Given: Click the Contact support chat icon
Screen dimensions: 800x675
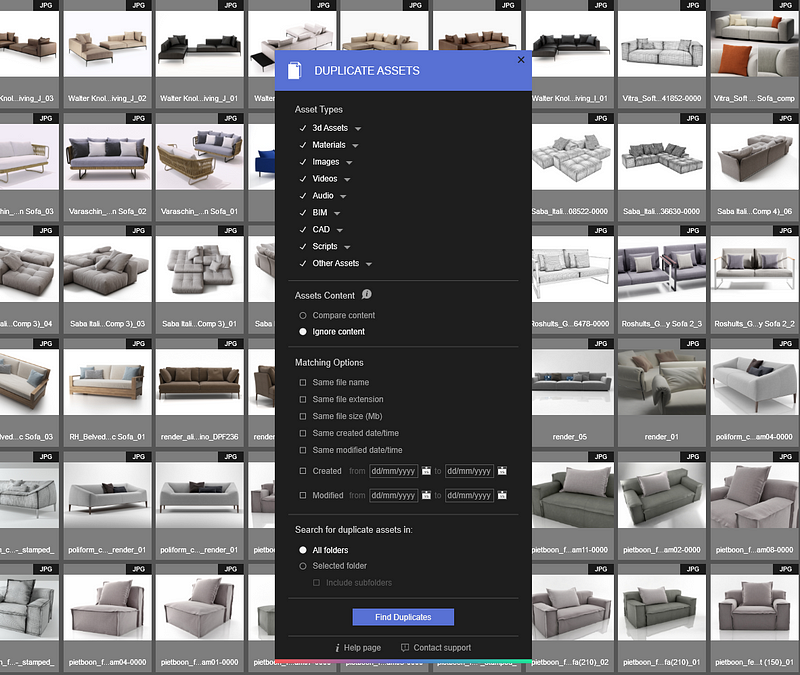Looking at the screenshot, I should pyautogui.click(x=405, y=647).
